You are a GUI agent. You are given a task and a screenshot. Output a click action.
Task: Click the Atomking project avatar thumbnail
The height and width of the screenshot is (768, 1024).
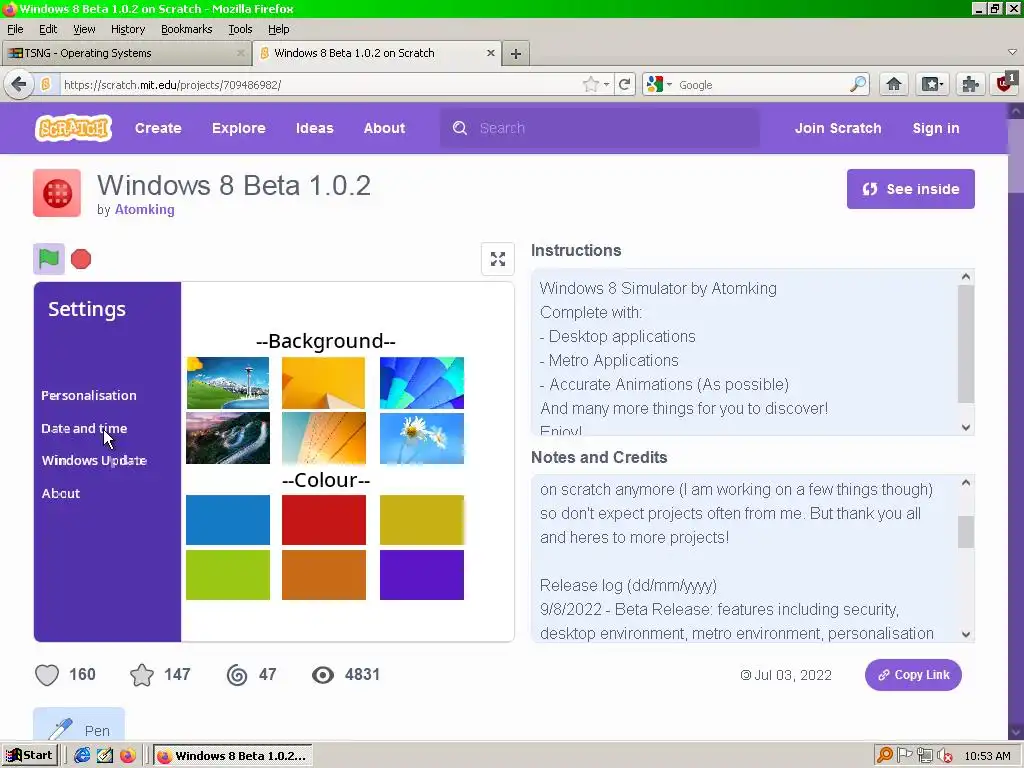[57, 193]
